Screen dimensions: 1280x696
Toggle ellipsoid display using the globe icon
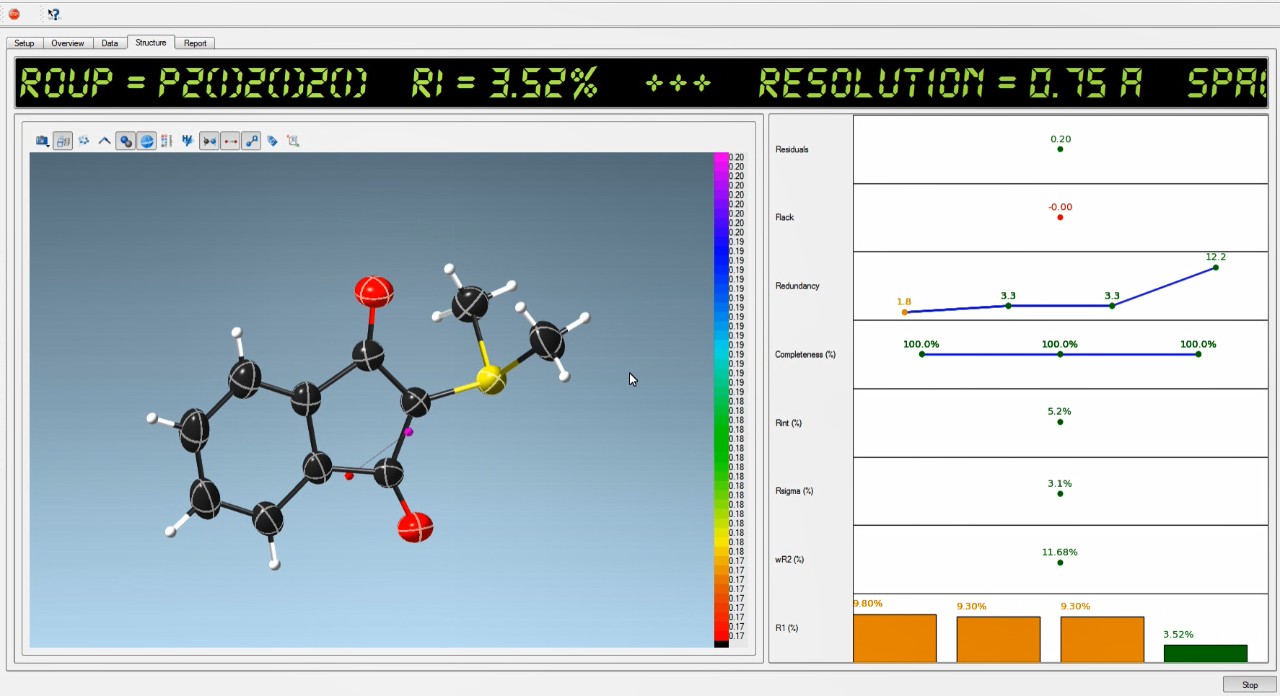[x=147, y=140]
